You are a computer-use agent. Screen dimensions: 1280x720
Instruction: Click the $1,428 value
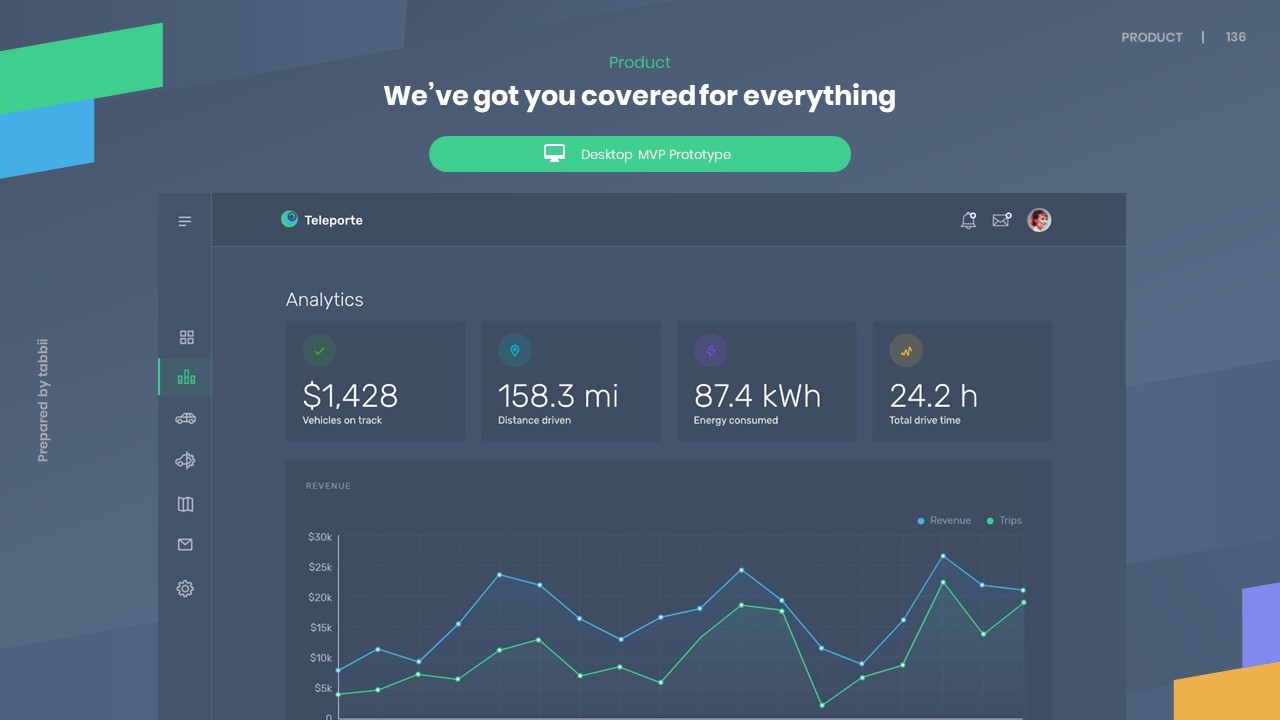[x=350, y=396]
